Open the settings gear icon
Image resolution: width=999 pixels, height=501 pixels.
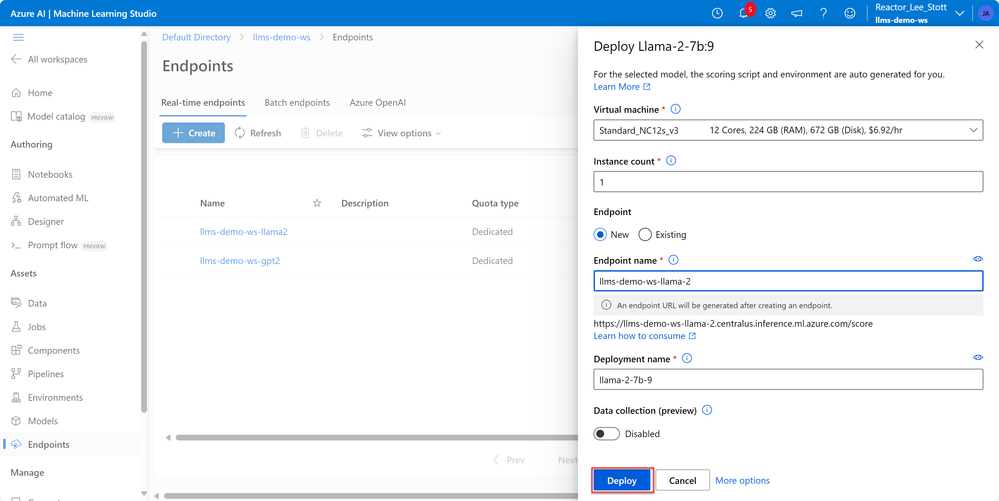pos(770,13)
